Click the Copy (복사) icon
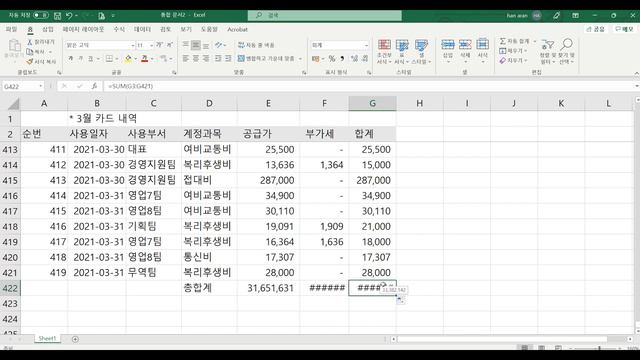The height and width of the screenshot is (360, 640). [29, 52]
